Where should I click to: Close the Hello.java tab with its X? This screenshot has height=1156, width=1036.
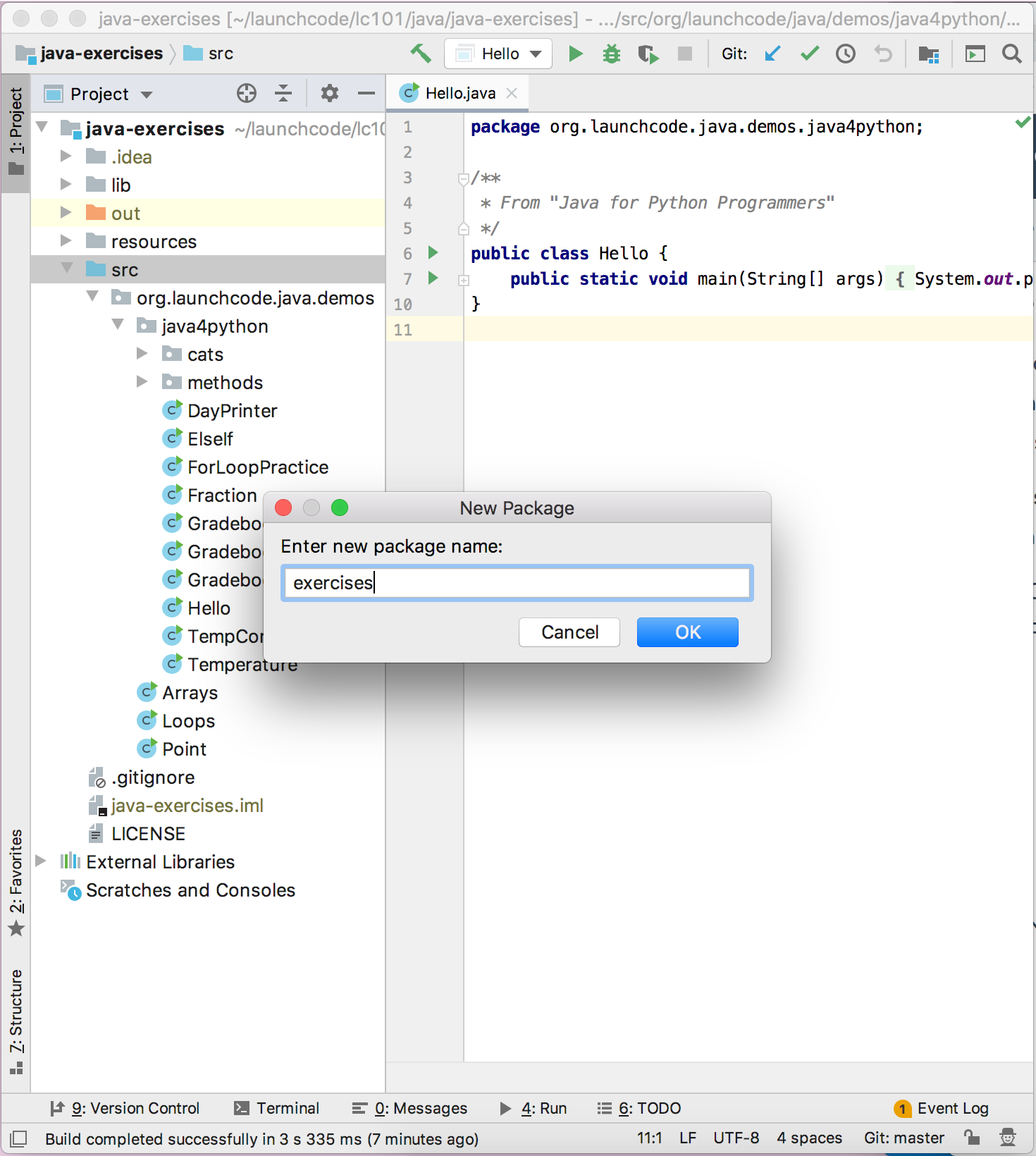click(512, 93)
